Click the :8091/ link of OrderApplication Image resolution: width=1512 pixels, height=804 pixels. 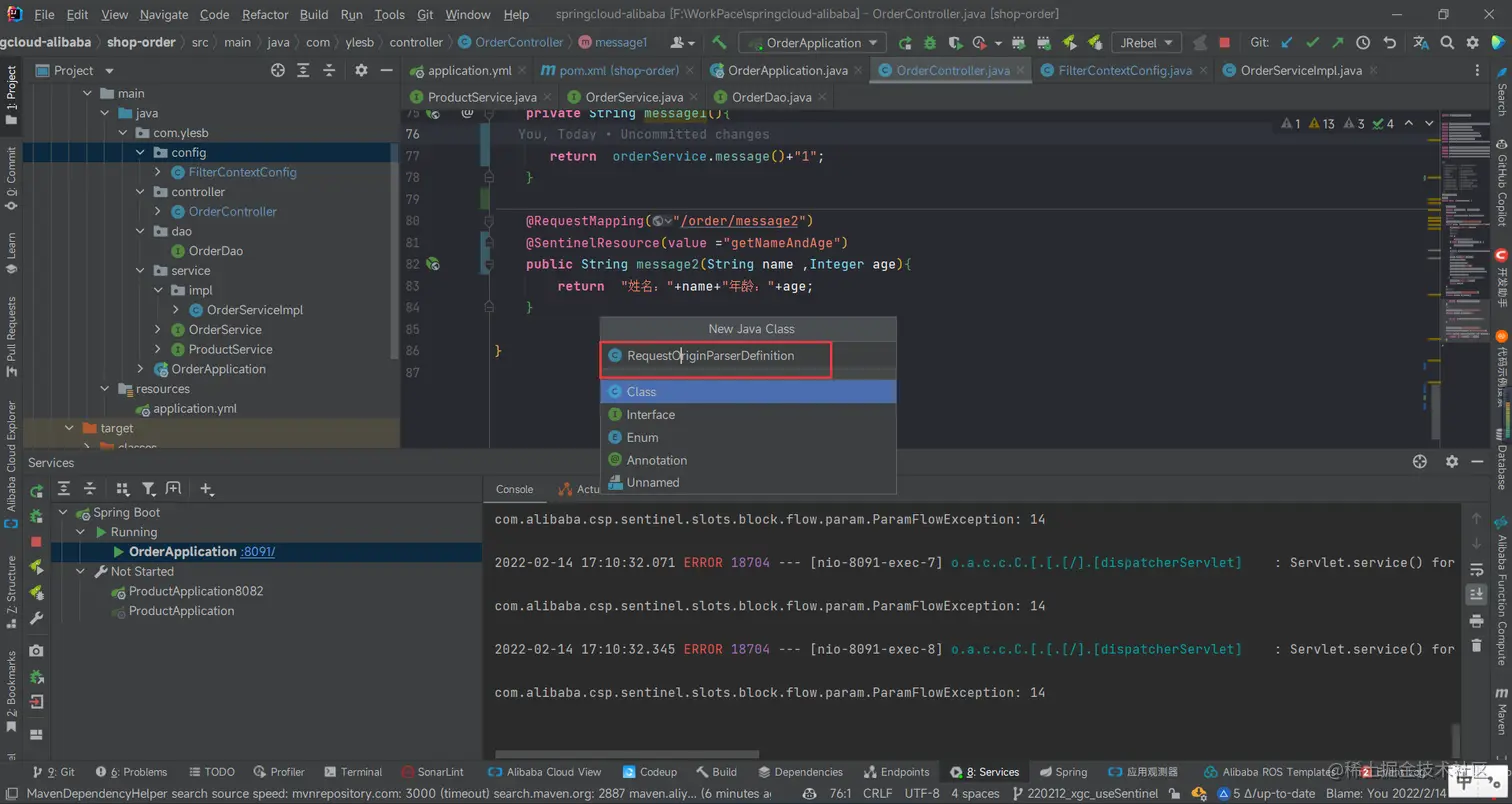(x=258, y=552)
